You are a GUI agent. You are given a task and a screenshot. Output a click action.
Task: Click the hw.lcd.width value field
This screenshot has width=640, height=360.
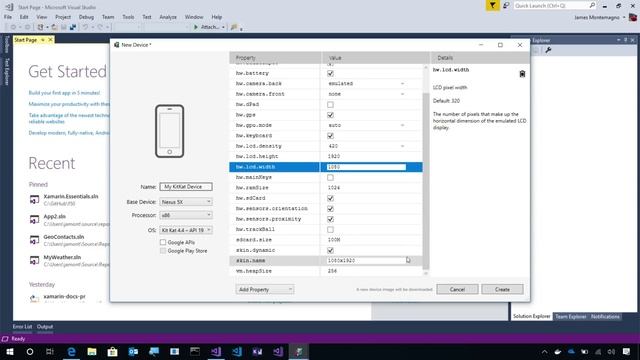click(x=366, y=167)
